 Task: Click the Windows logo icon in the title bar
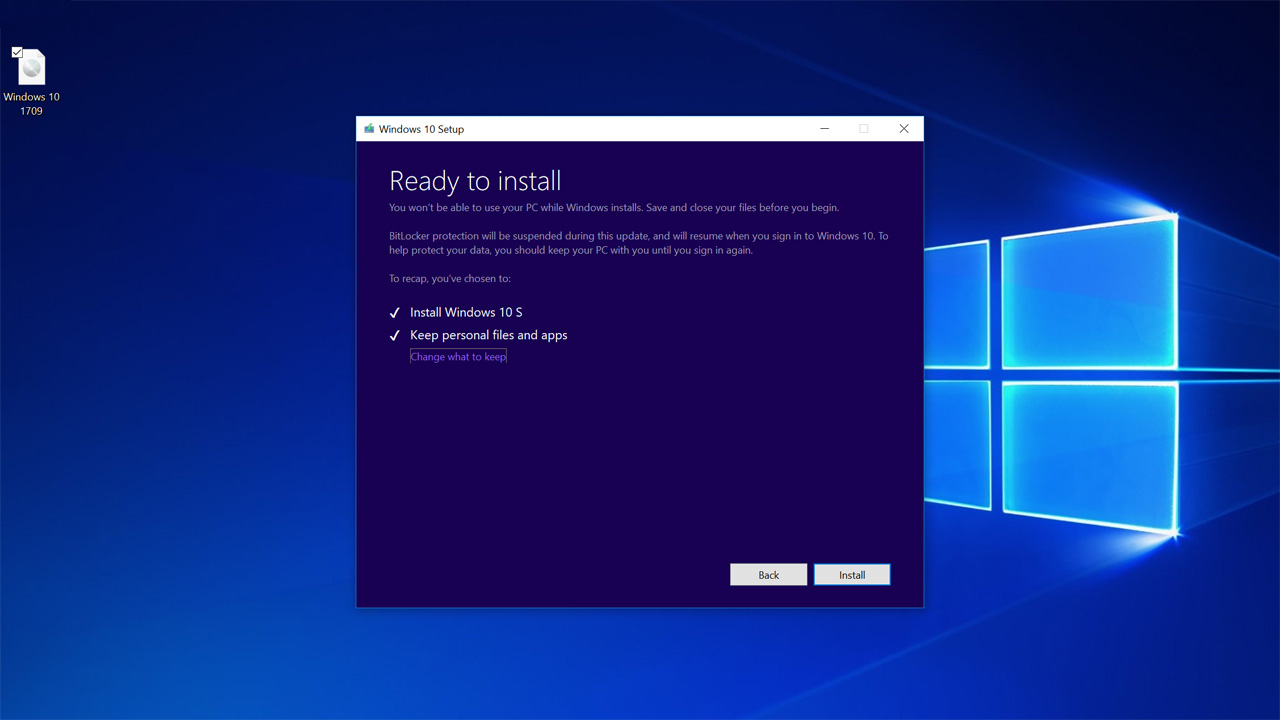pyautogui.click(x=368, y=129)
